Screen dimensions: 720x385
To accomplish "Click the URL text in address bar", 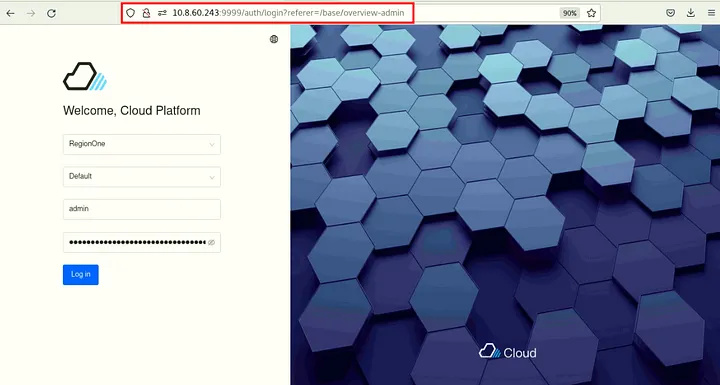I will tap(288, 13).
